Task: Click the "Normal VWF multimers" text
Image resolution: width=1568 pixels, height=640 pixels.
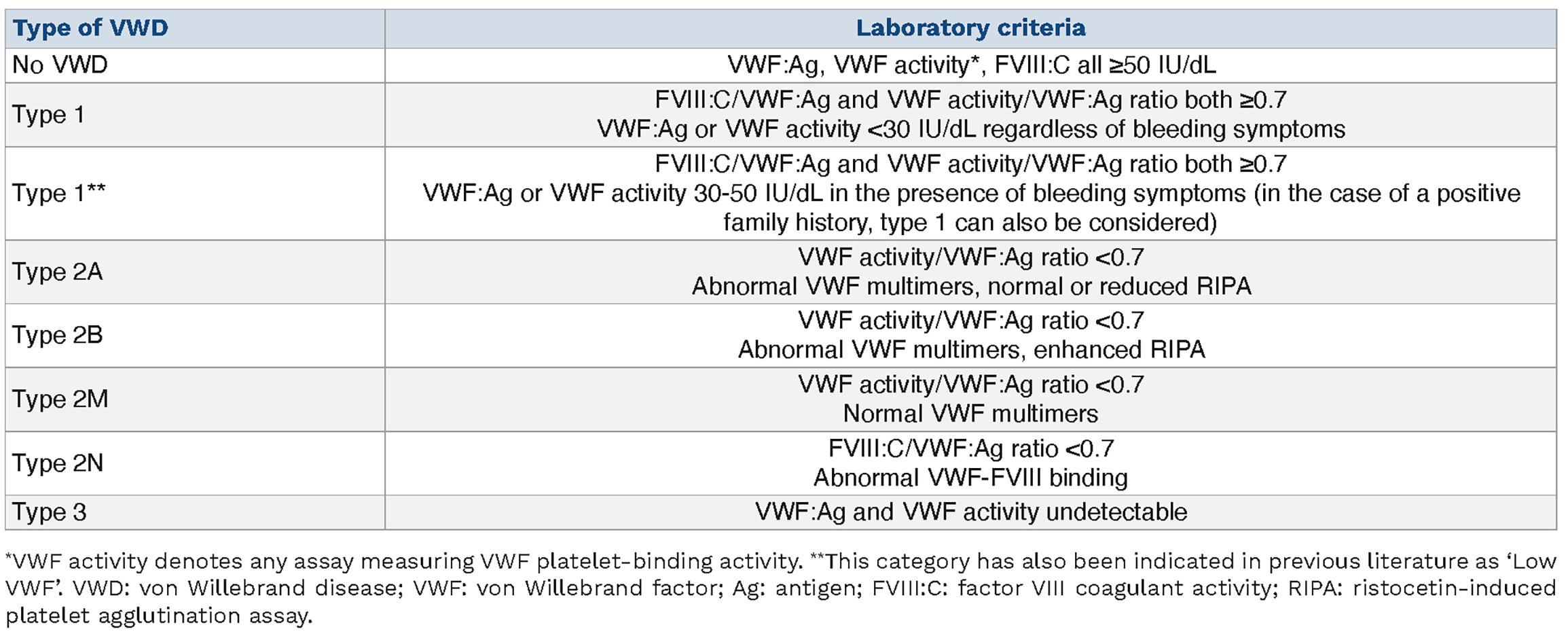Action: click(970, 413)
